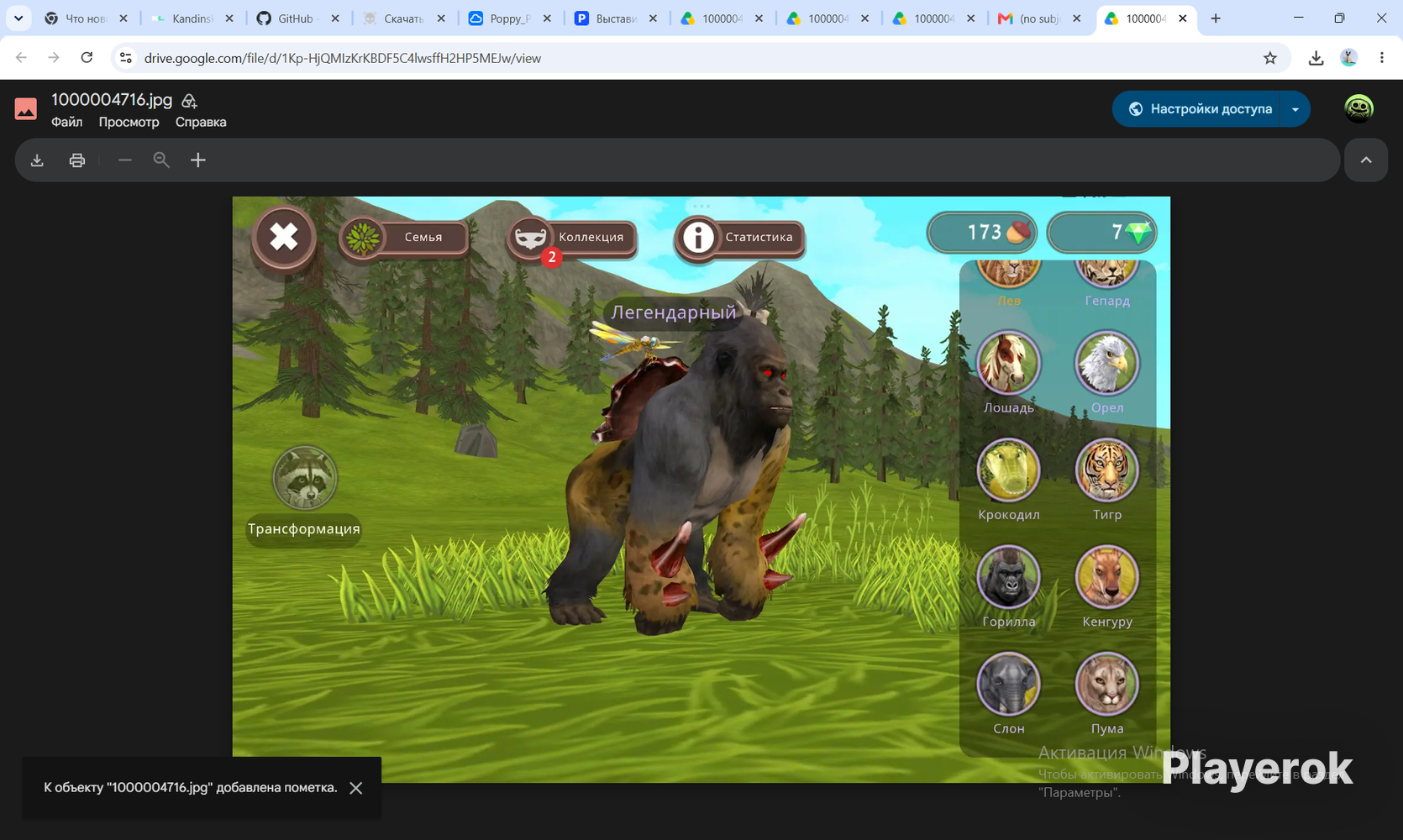Open the Chrome profile icon
Viewport: 1403px width, 840px height.
tap(1349, 58)
